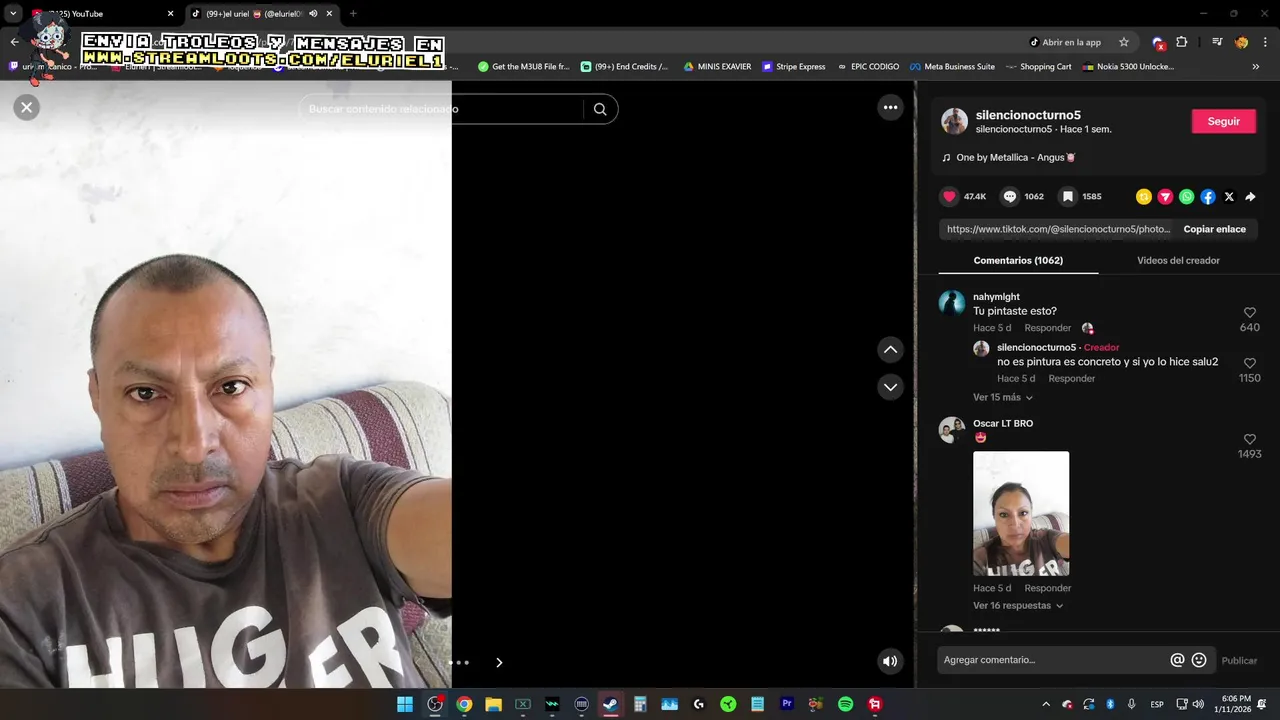
Task: Open Spotify from the taskbar
Action: pyautogui.click(x=846, y=704)
